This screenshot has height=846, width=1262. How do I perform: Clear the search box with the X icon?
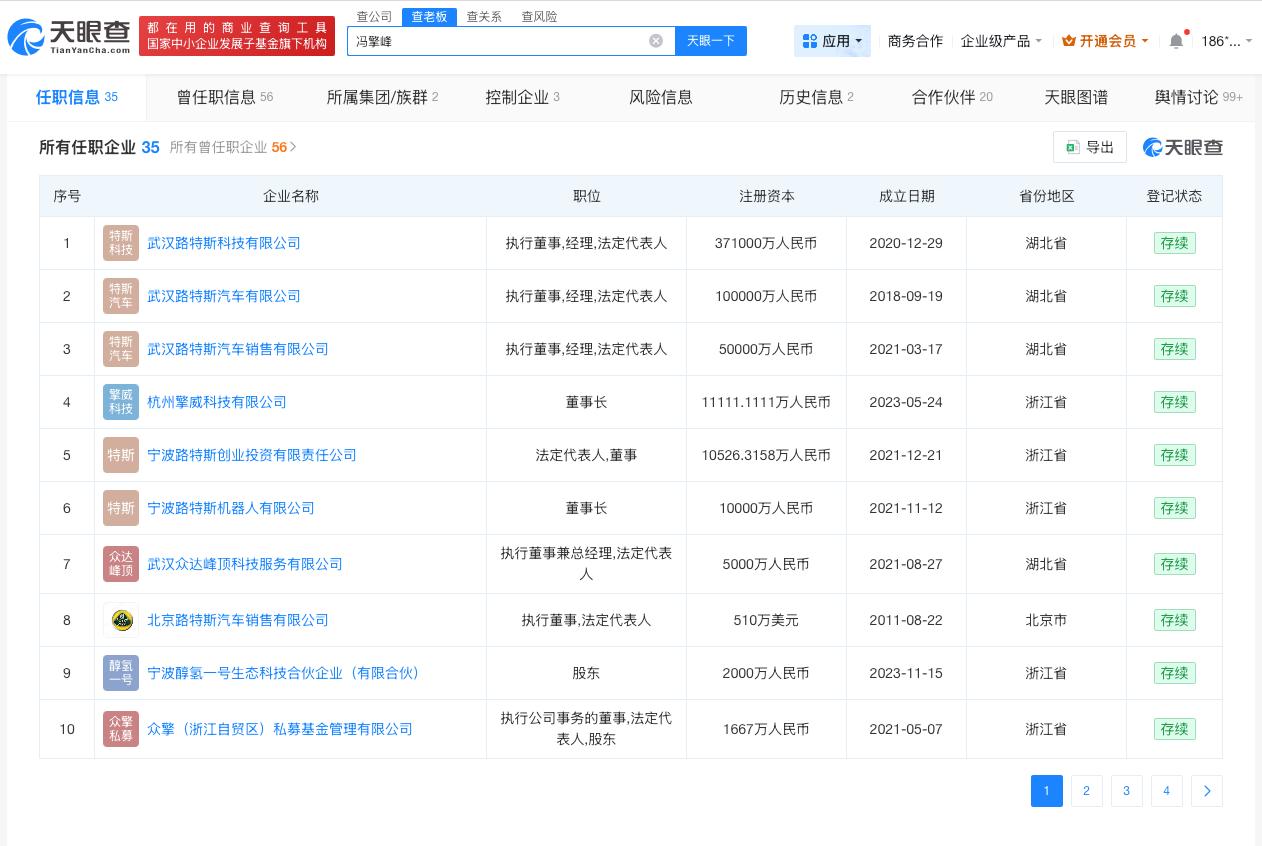coord(656,41)
